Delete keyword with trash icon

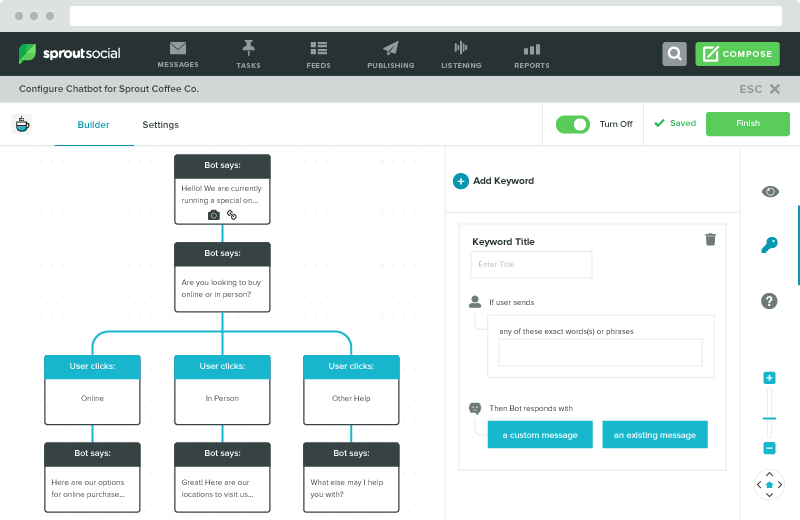point(710,239)
